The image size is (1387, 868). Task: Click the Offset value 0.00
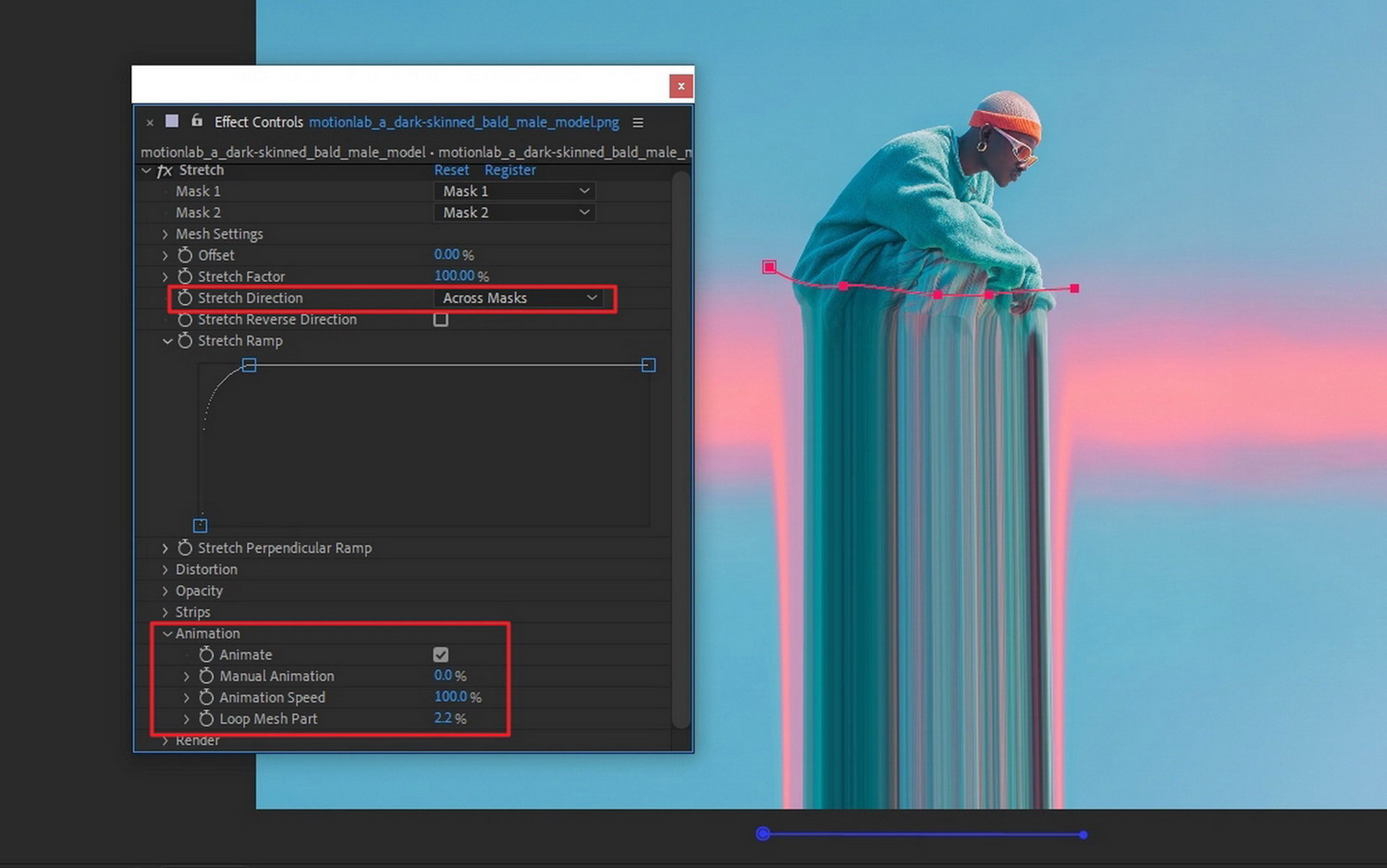click(x=447, y=254)
